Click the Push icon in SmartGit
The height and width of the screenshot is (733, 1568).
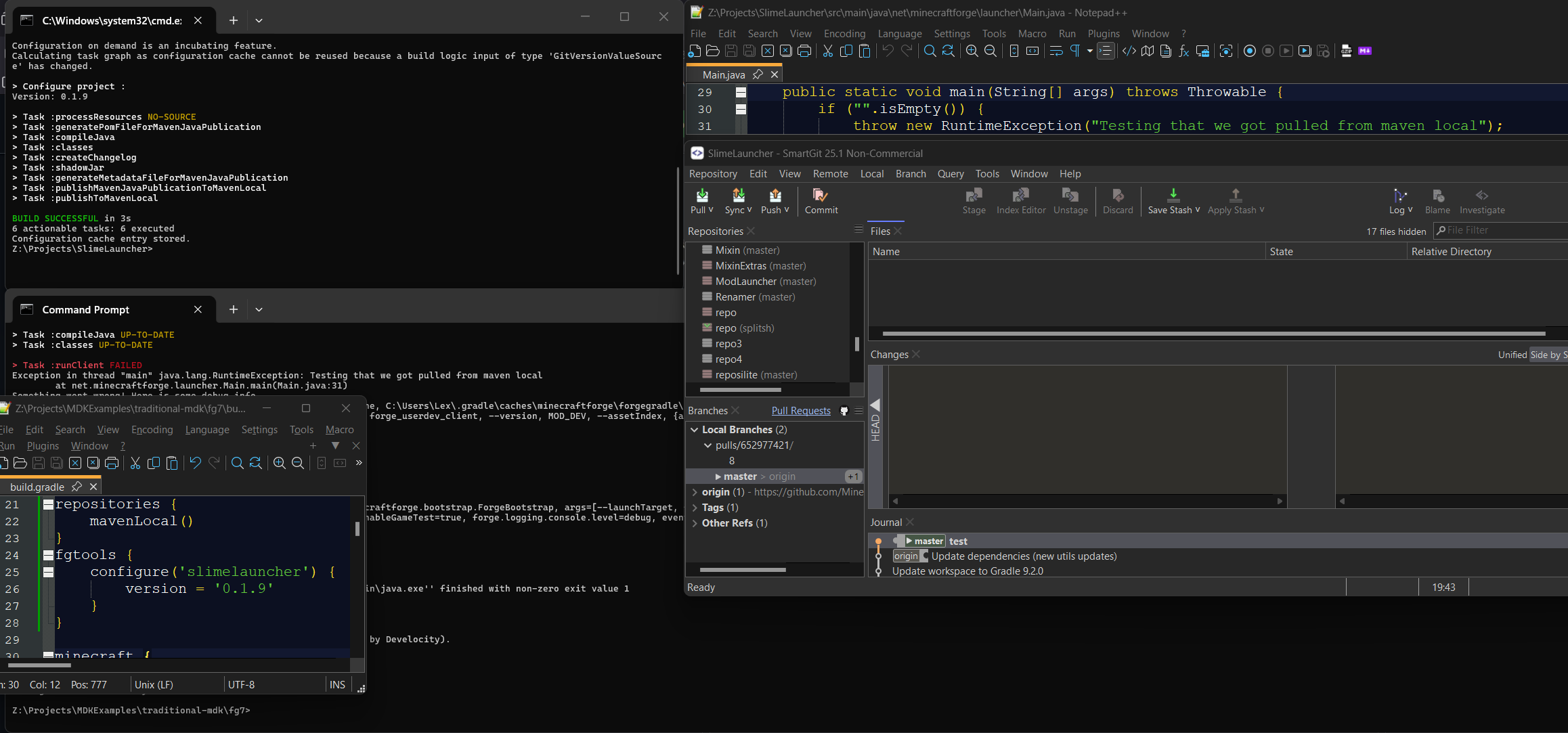pyautogui.click(x=775, y=196)
